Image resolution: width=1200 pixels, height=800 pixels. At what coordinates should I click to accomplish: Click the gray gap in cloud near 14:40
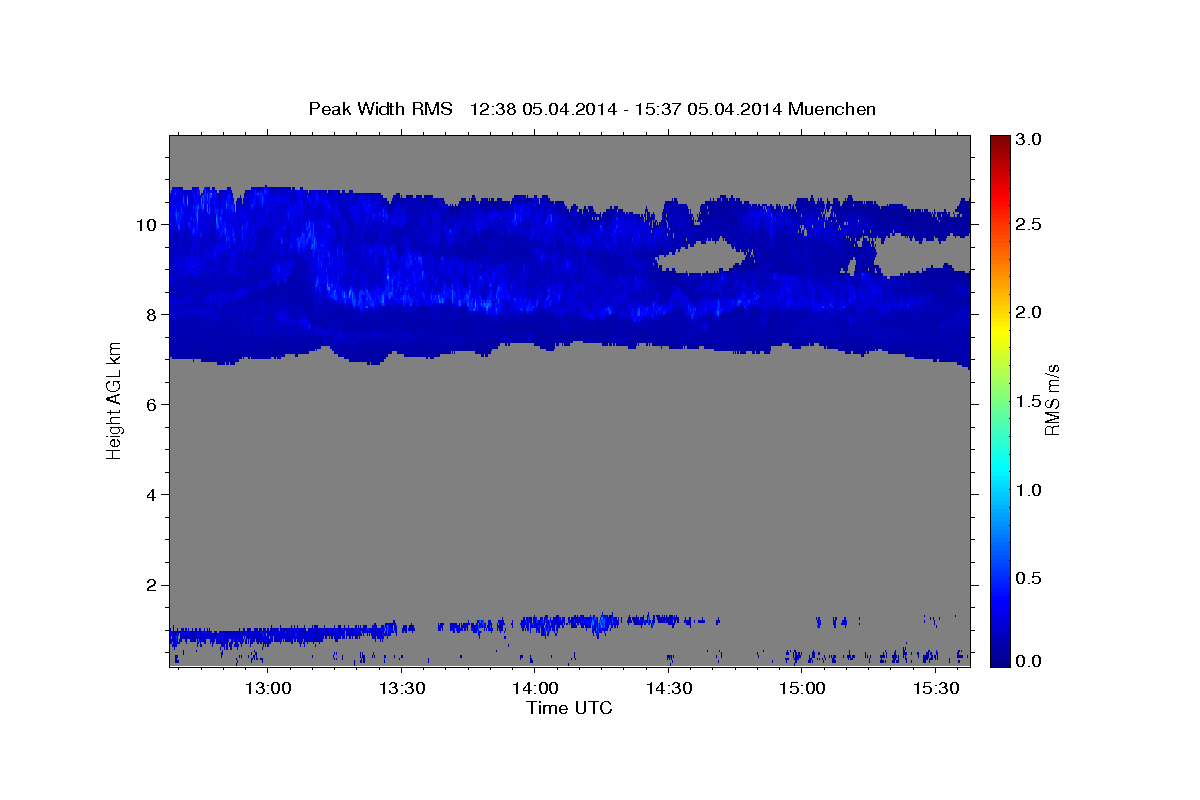[x=703, y=257]
